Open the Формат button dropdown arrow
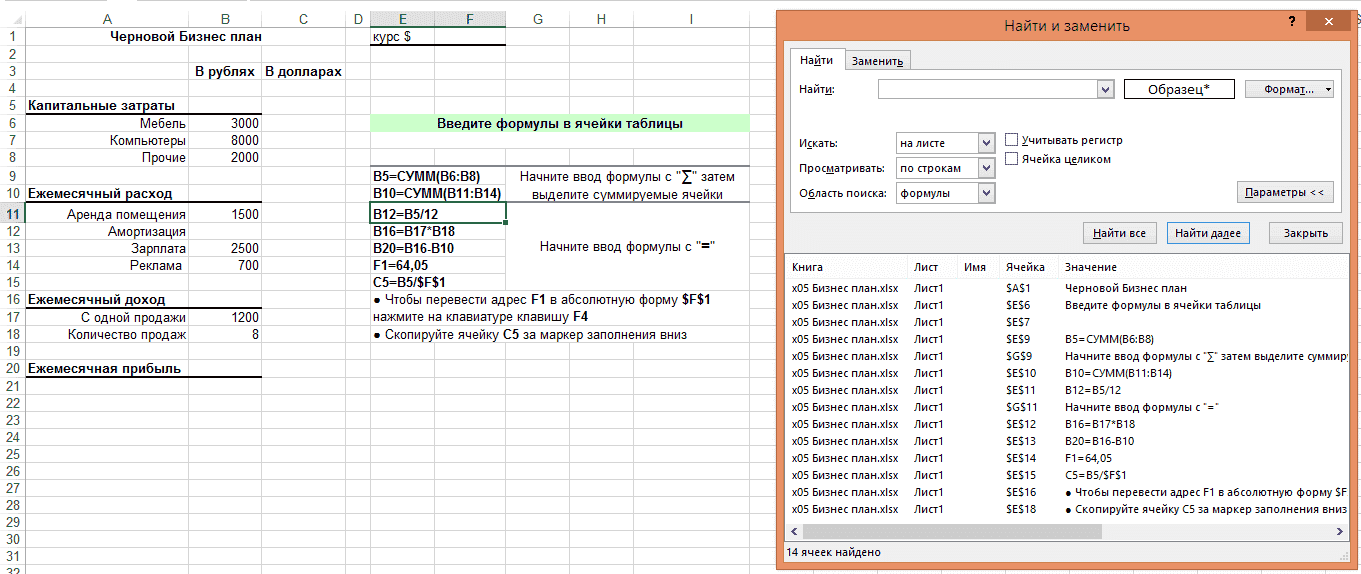This screenshot has width=1361, height=574. click(1328, 89)
